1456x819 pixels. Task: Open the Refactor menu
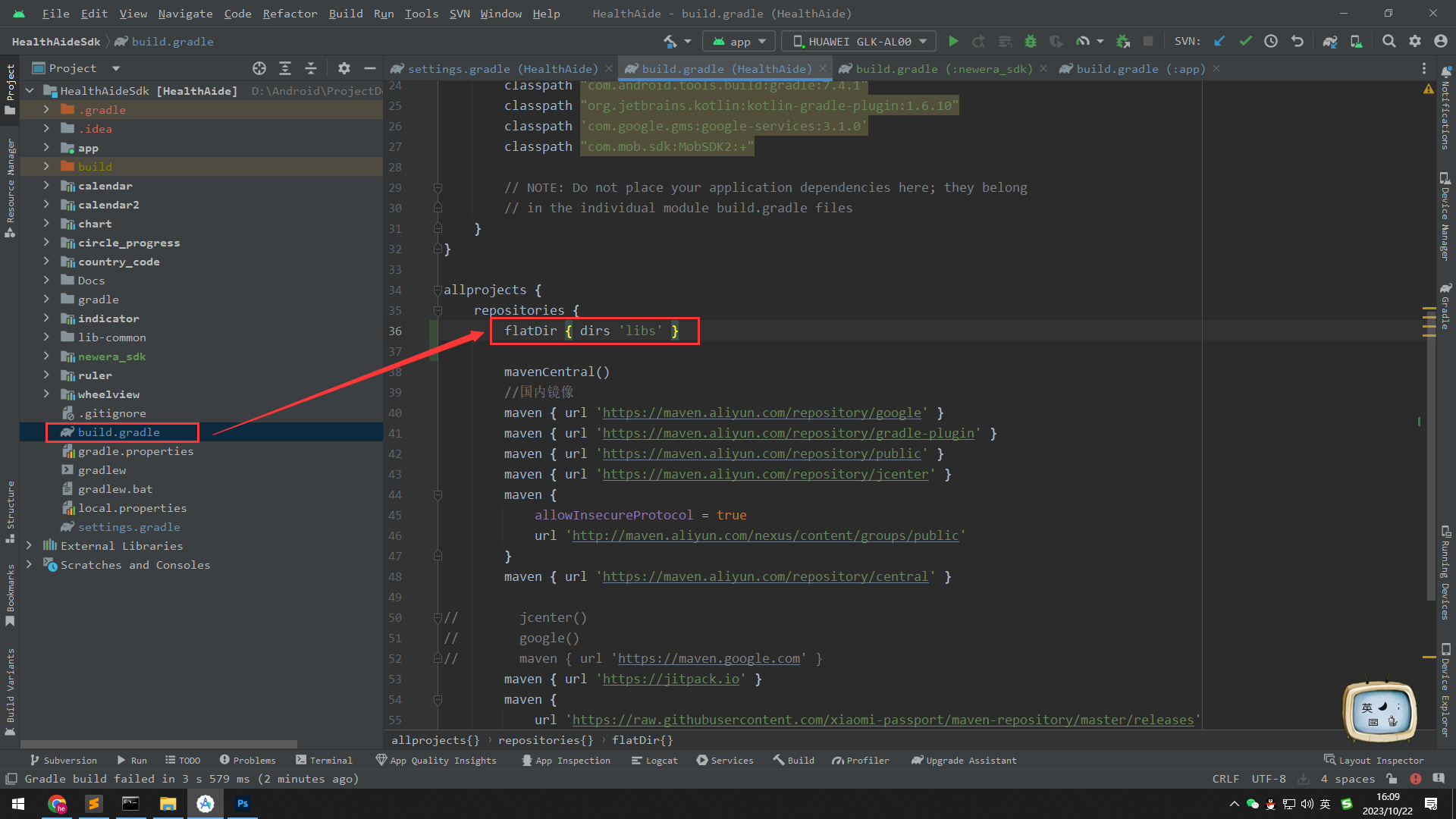[290, 14]
